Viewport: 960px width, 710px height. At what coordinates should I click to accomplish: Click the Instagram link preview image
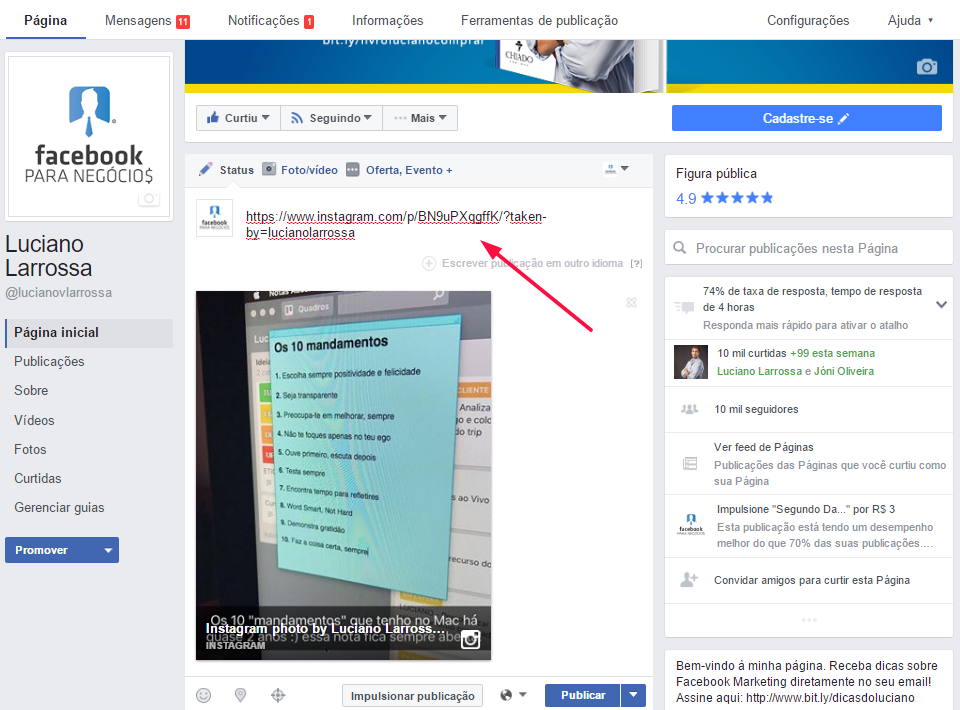coord(343,476)
